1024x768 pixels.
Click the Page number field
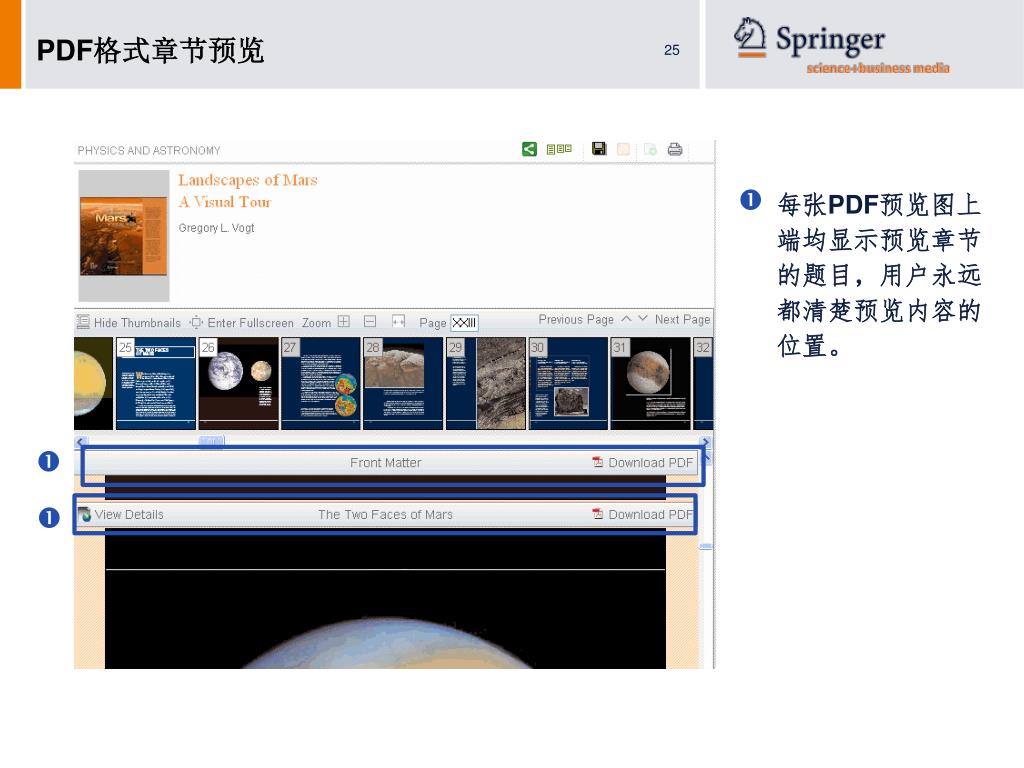pos(464,323)
